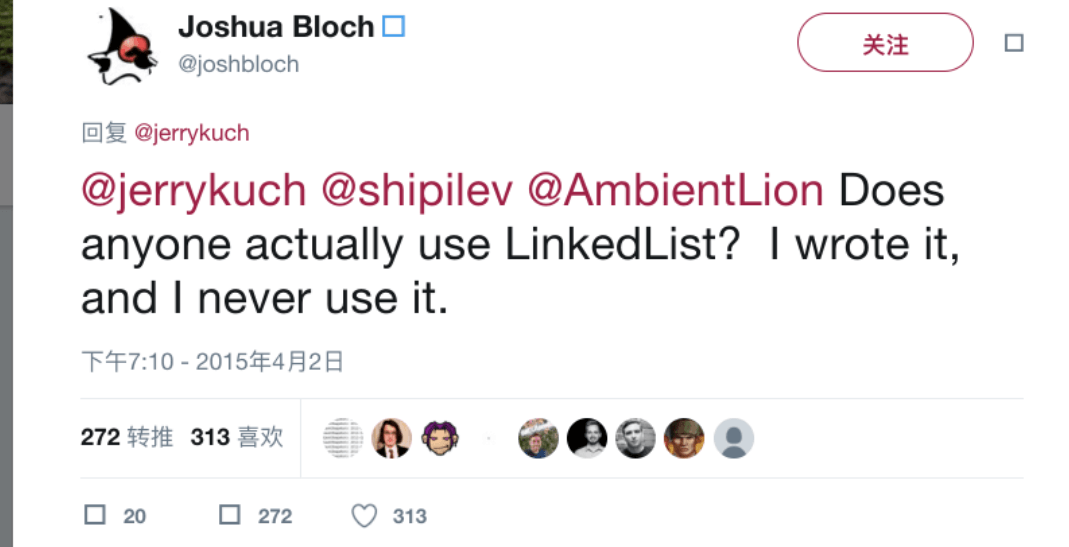Screen dimensions: 1069x547
Task: Click the 关注 follow button
Action: click(884, 43)
